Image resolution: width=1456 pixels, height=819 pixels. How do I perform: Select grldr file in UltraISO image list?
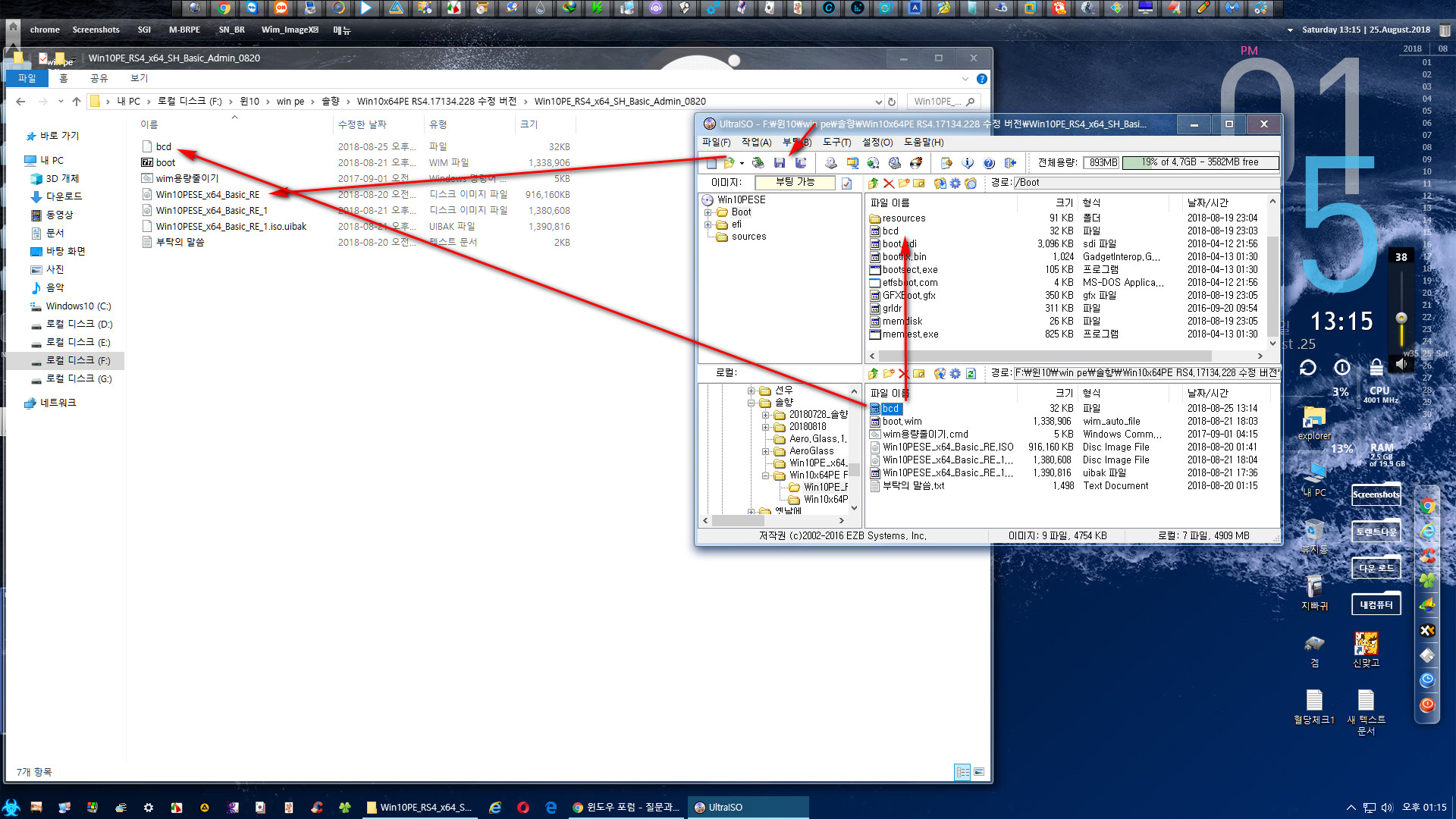tap(892, 309)
